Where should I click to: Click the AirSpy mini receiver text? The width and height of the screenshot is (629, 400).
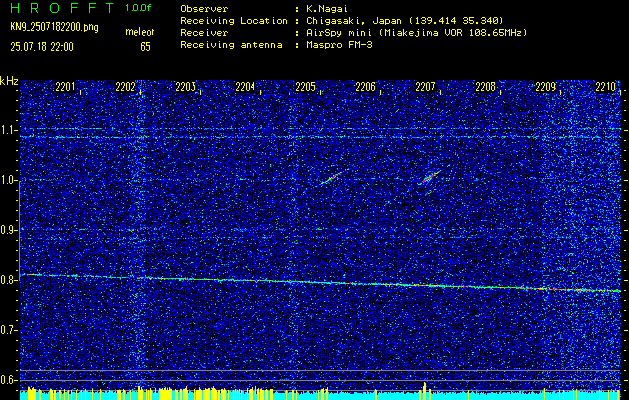pyautogui.click(x=416, y=33)
